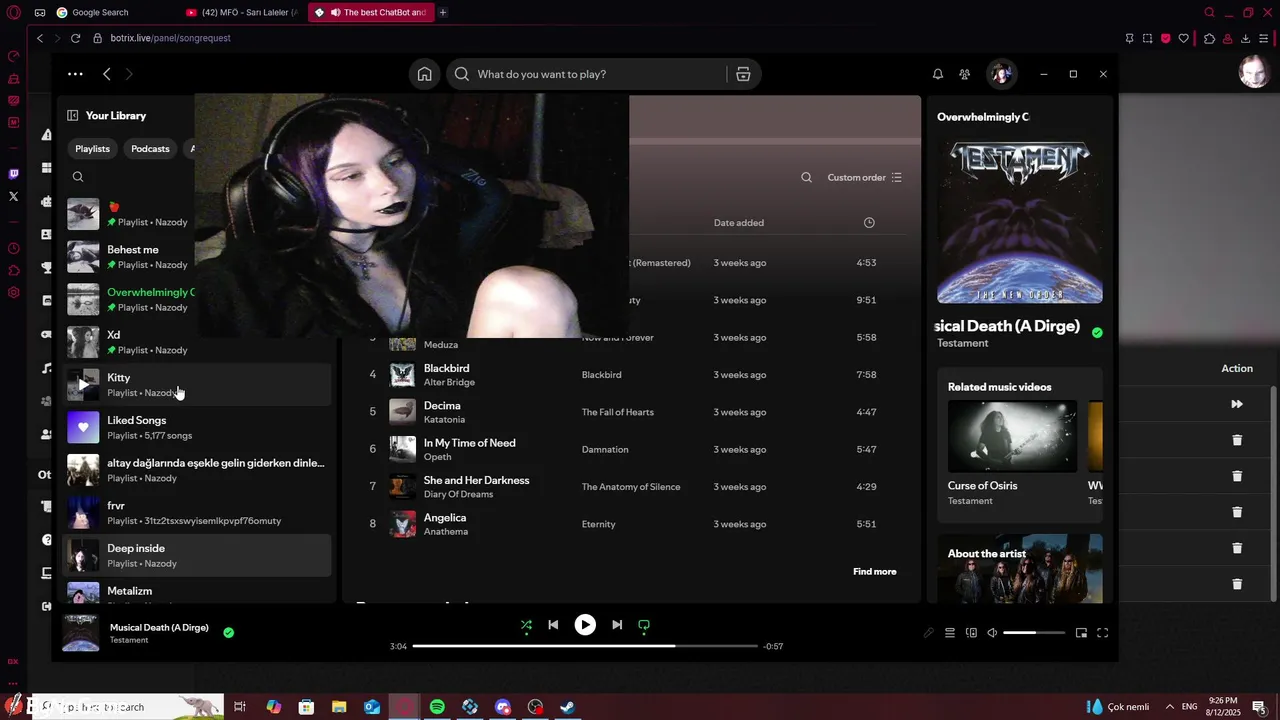Go back with Spotify back arrow
This screenshot has height=720, width=1280.
point(107,74)
